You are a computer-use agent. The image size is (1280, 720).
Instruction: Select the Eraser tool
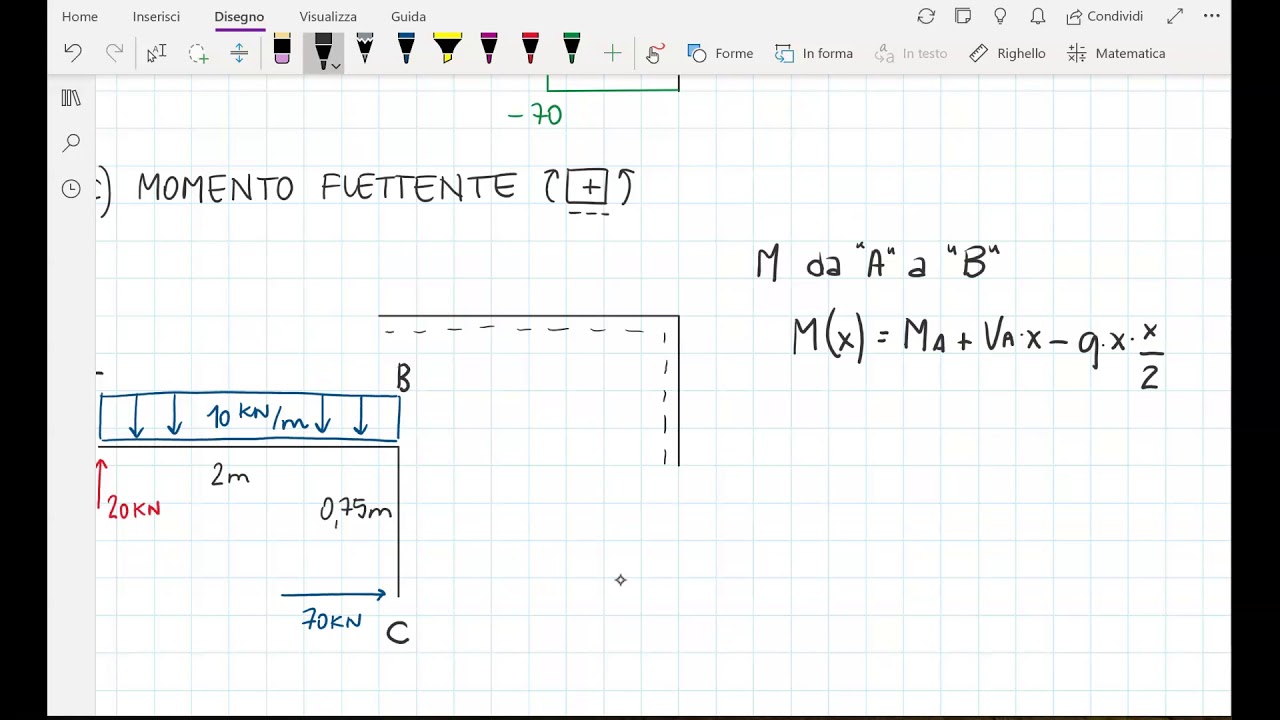tap(282, 51)
